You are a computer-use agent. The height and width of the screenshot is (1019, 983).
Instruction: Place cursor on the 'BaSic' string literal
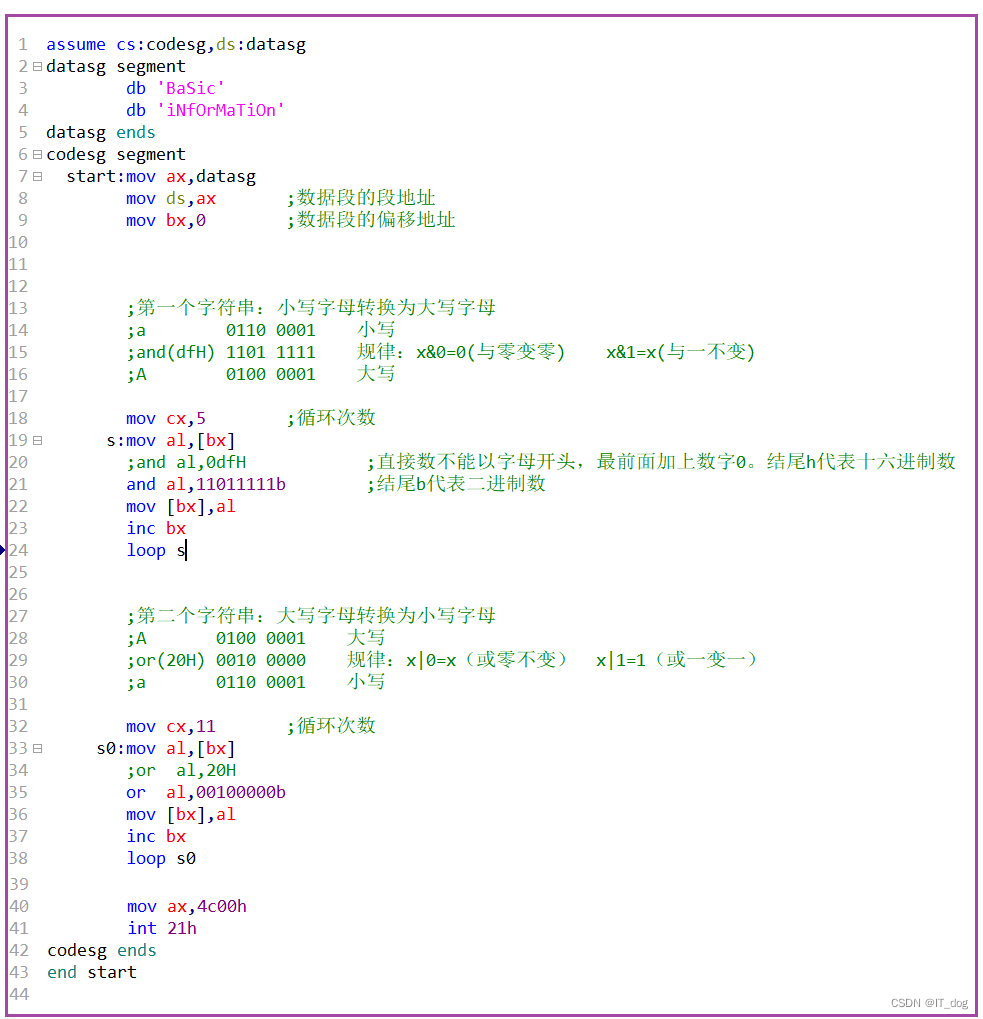tap(190, 88)
